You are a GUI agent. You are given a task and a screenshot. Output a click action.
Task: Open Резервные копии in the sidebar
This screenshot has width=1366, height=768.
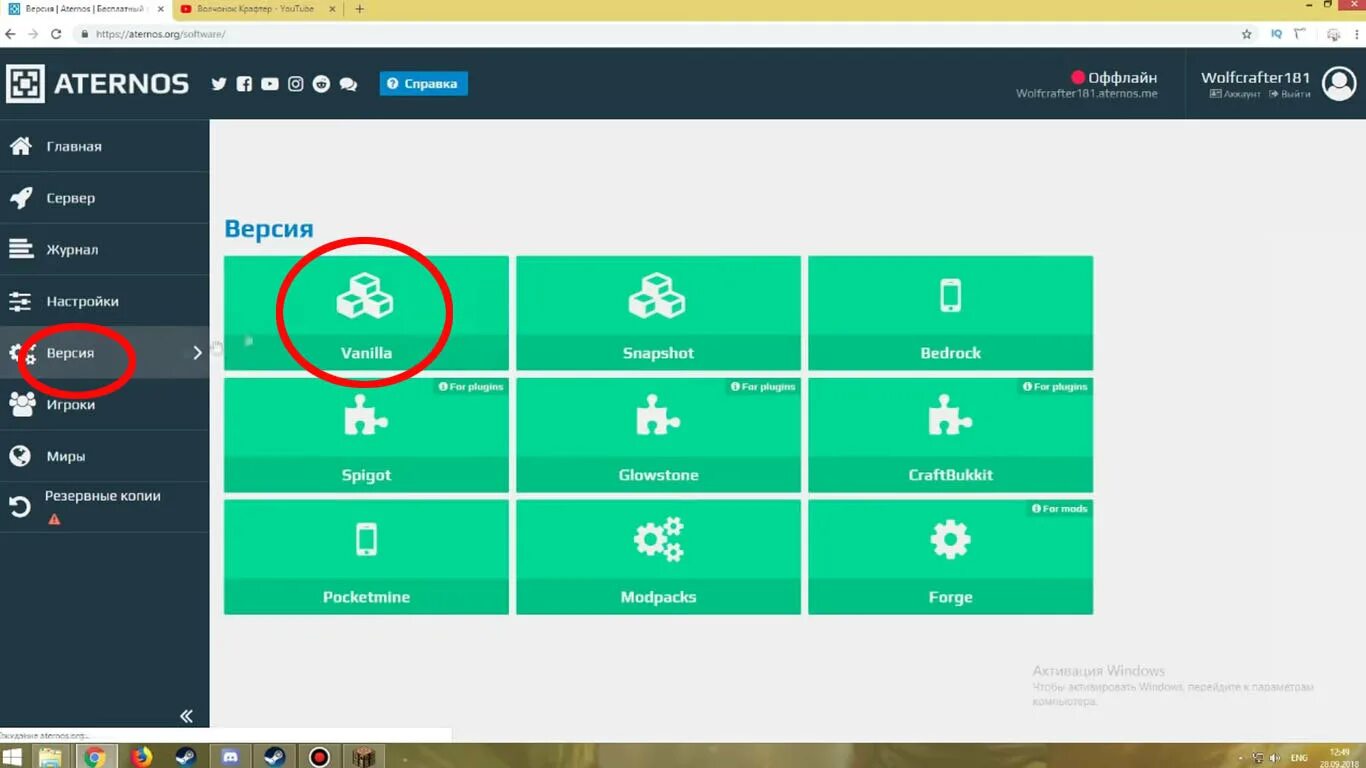pyautogui.click(x=104, y=507)
